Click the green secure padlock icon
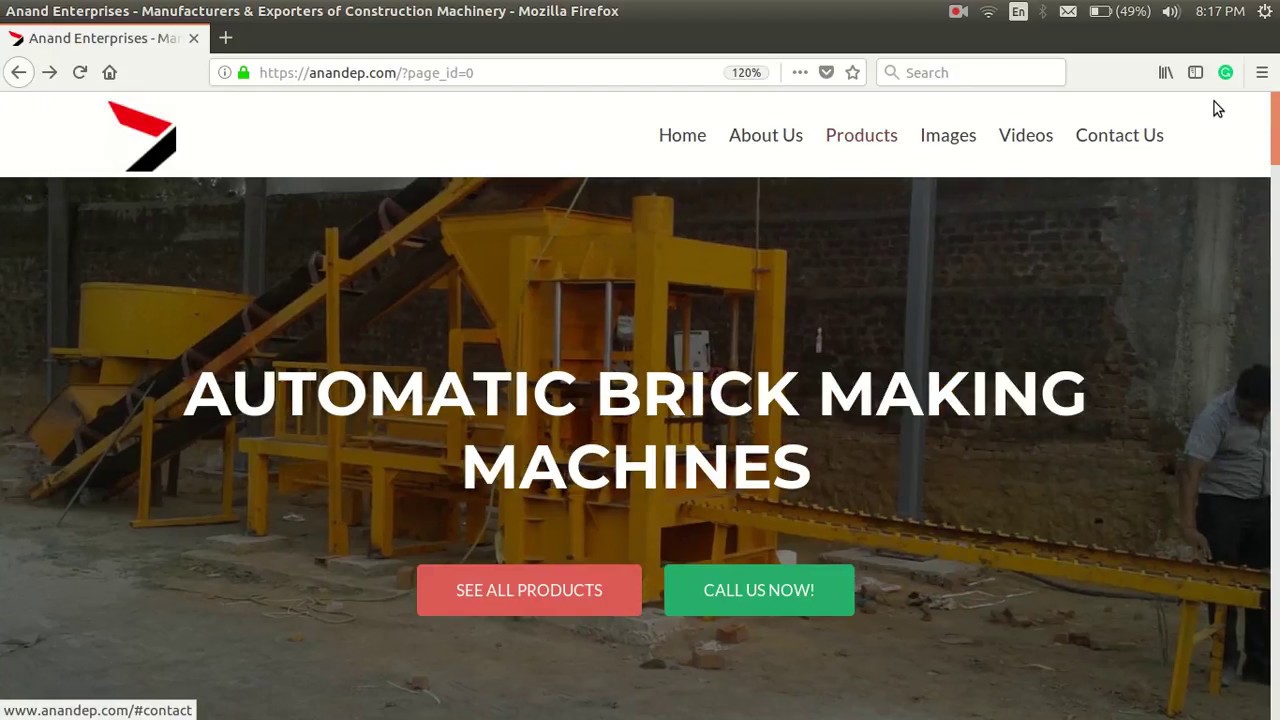The width and height of the screenshot is (1280, 720). [x=243, y=72]
